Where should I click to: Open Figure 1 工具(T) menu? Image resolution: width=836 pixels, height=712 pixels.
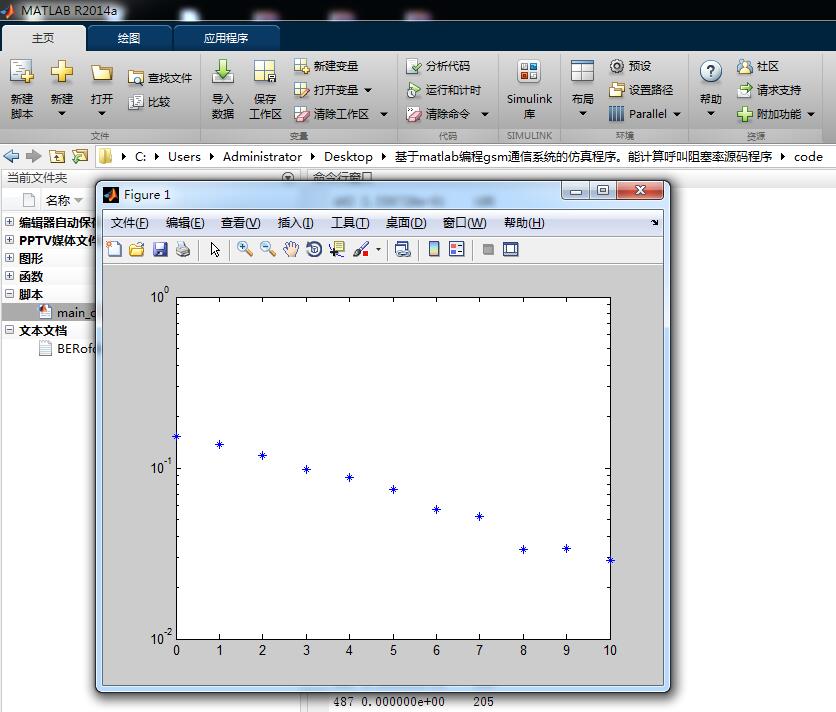(350, 223)
